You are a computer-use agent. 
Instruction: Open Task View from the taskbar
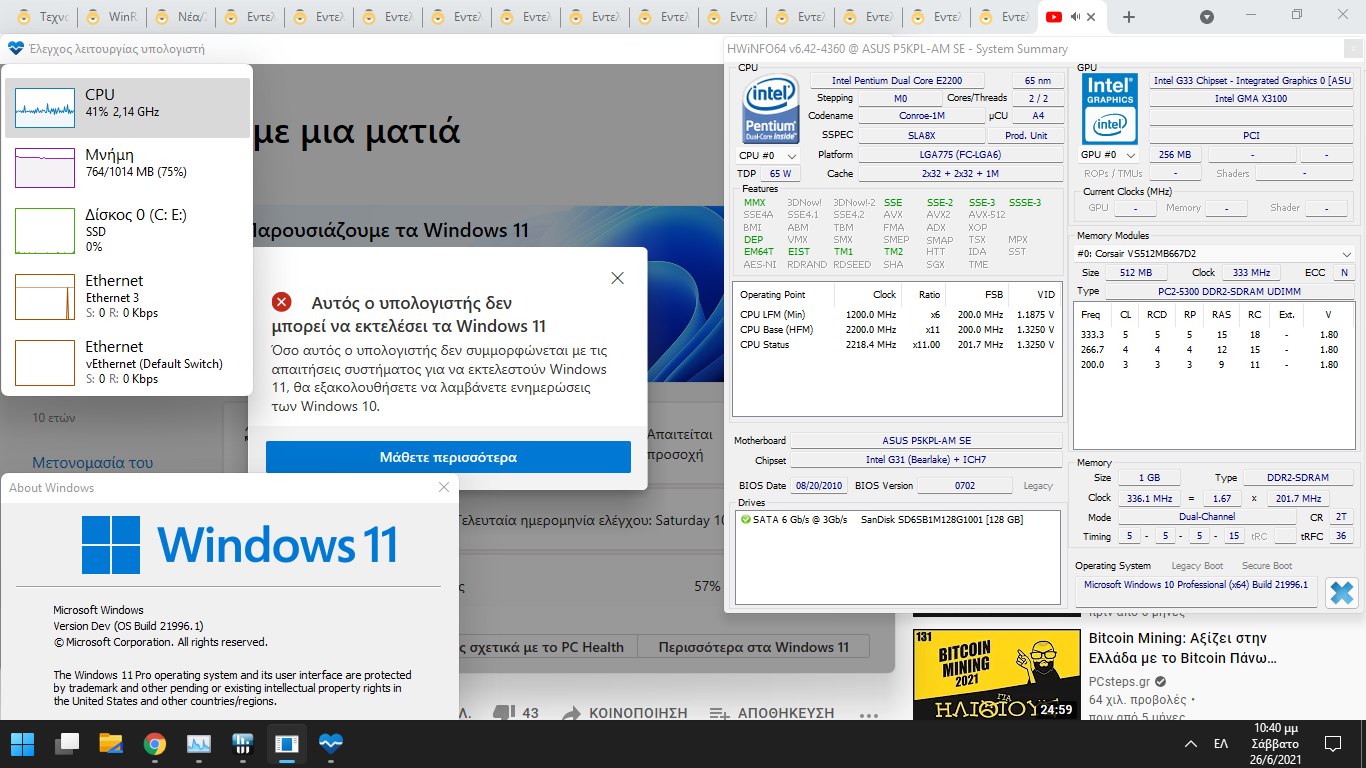67,744
